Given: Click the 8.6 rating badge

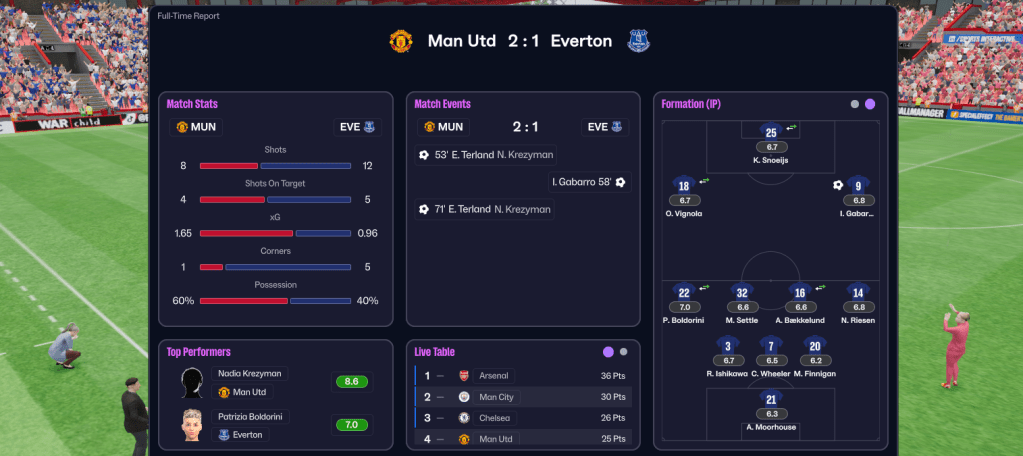Looking at the screenshot, I should (x=352, y=382).
